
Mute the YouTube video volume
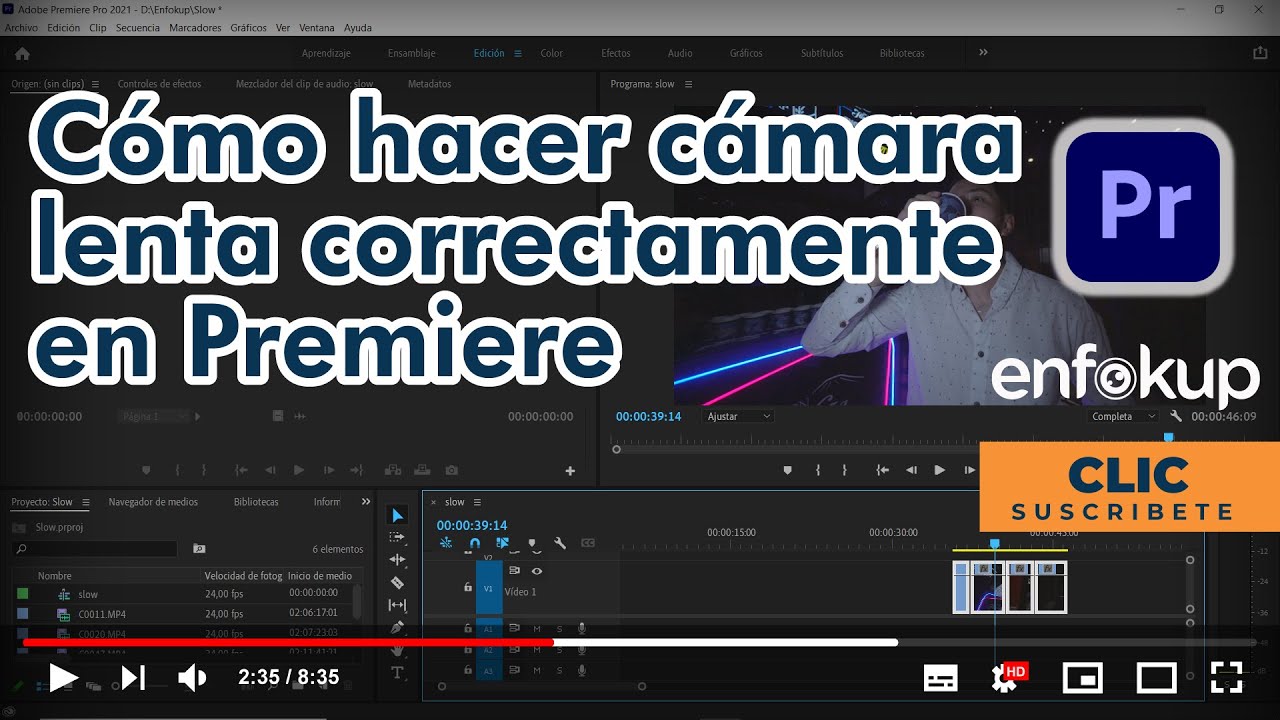click(191, 678)
